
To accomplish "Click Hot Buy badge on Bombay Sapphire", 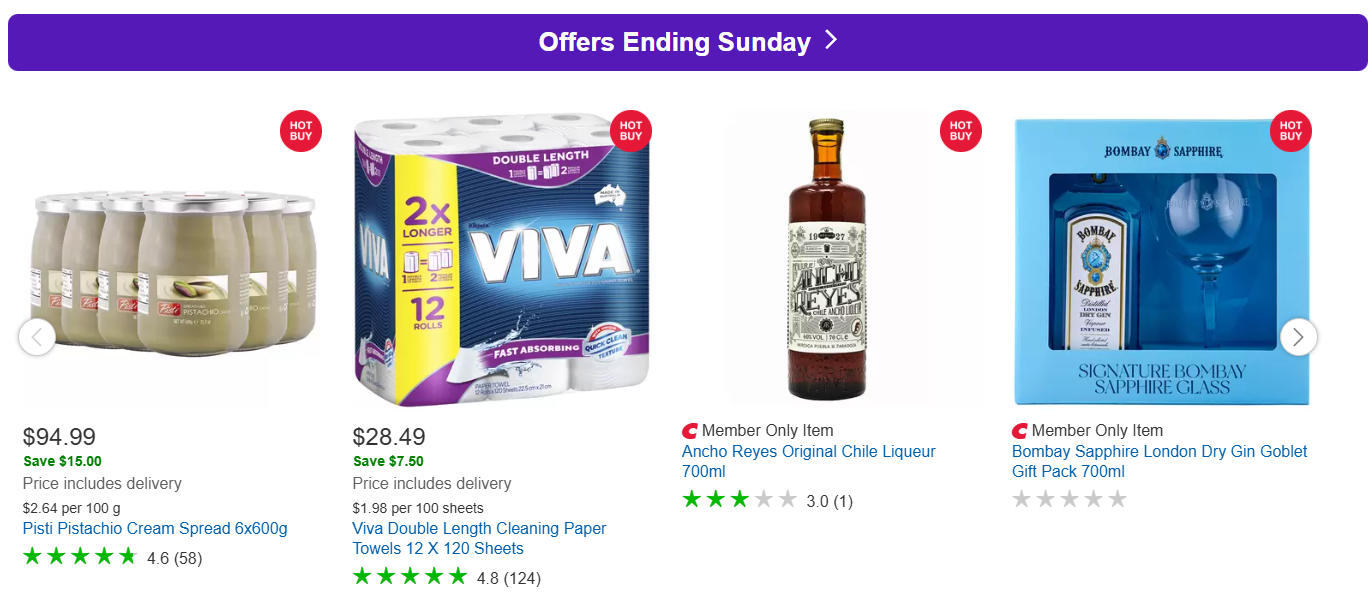I will pos(1291,131).
